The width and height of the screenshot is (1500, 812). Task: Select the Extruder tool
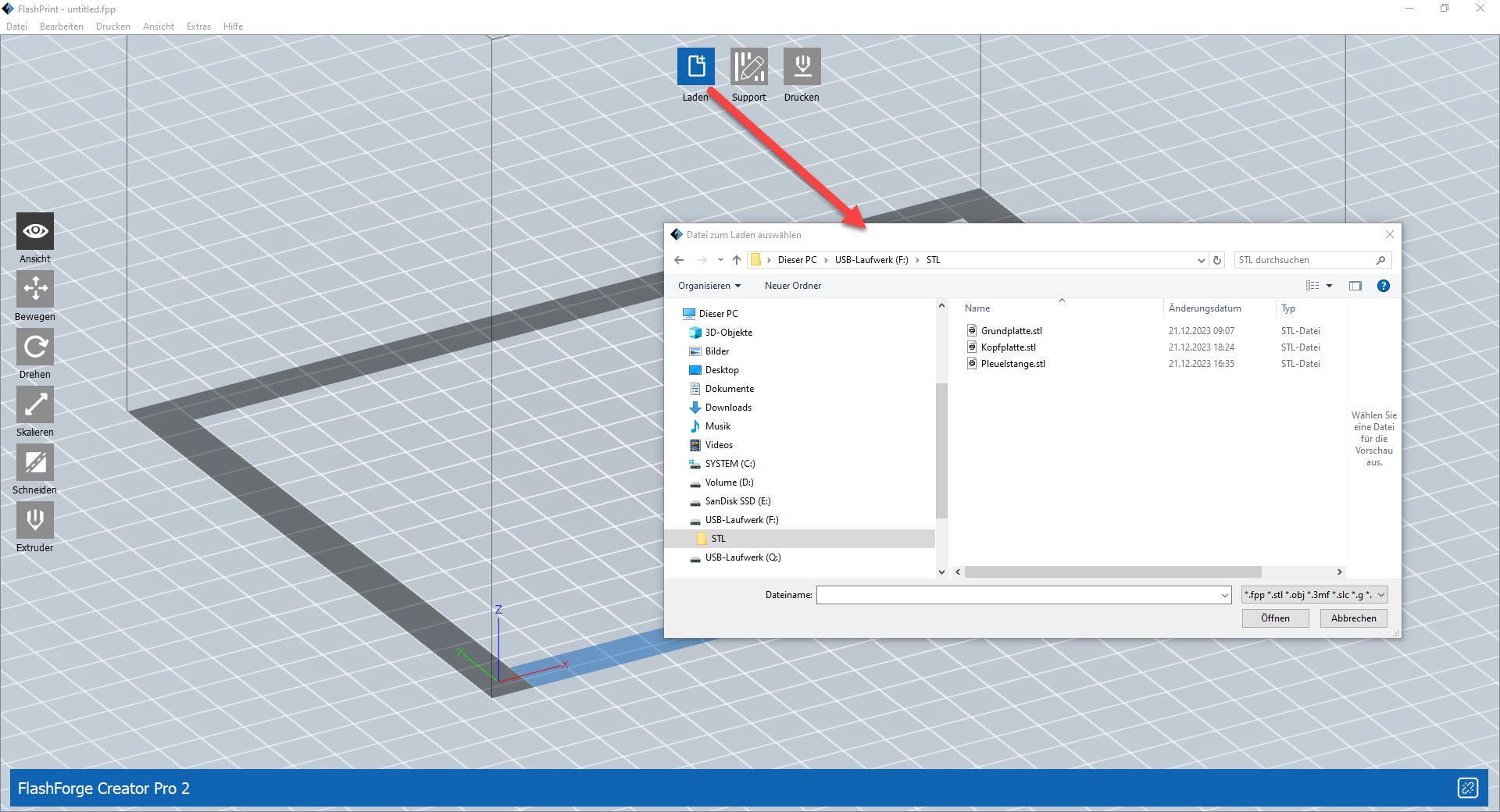35,520
